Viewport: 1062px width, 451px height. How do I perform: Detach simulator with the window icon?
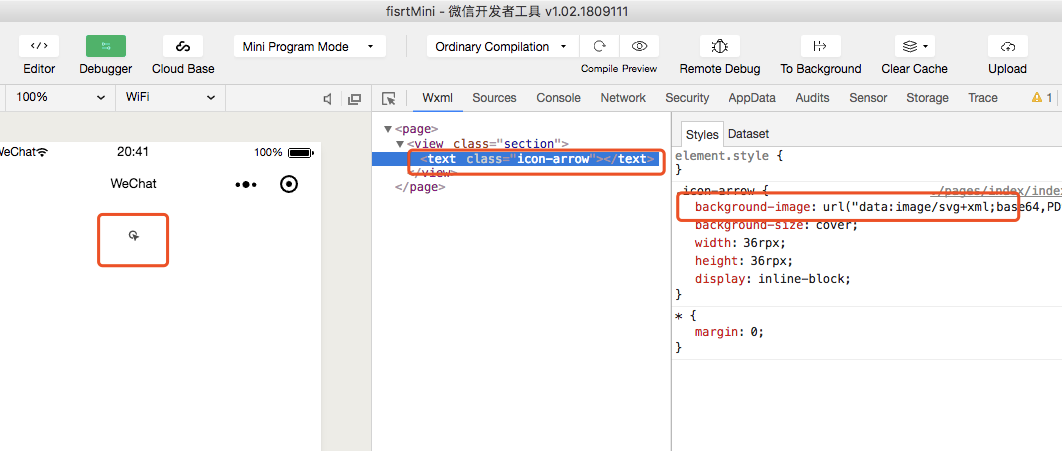click(354, 99)
